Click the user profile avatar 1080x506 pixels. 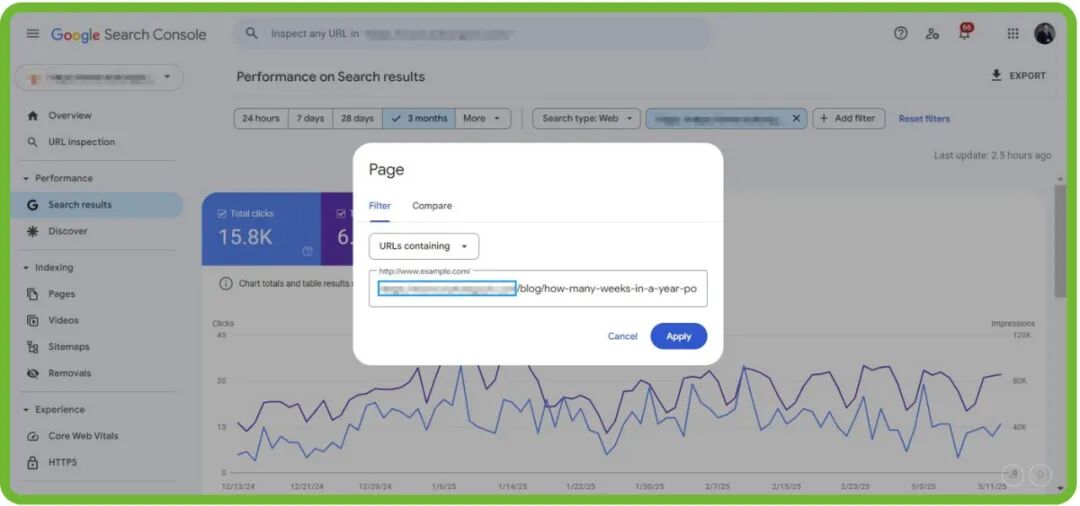coord(1044,34)
